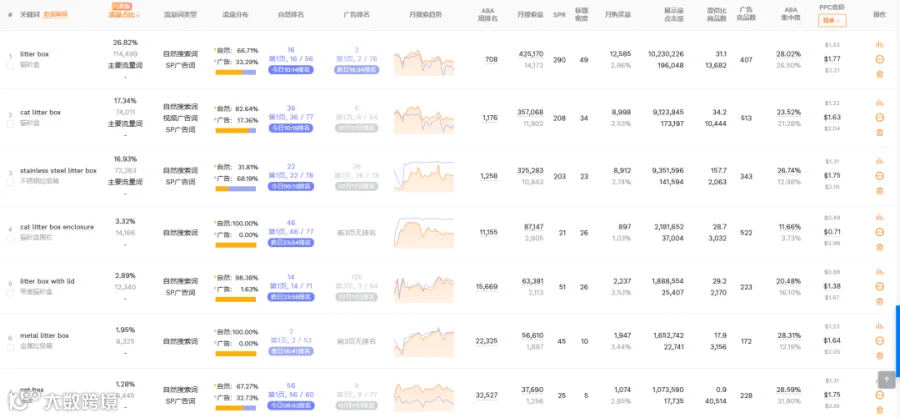Click back-to-top arrow button
This screenshot has width=900, height=418.
point(886,380)
